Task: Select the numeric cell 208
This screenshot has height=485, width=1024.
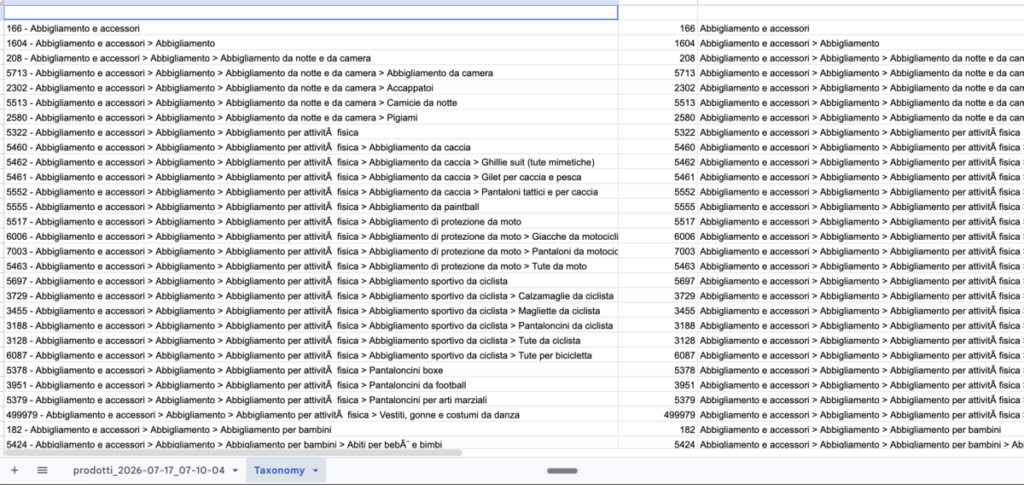Action: click(x=658, y=58)
